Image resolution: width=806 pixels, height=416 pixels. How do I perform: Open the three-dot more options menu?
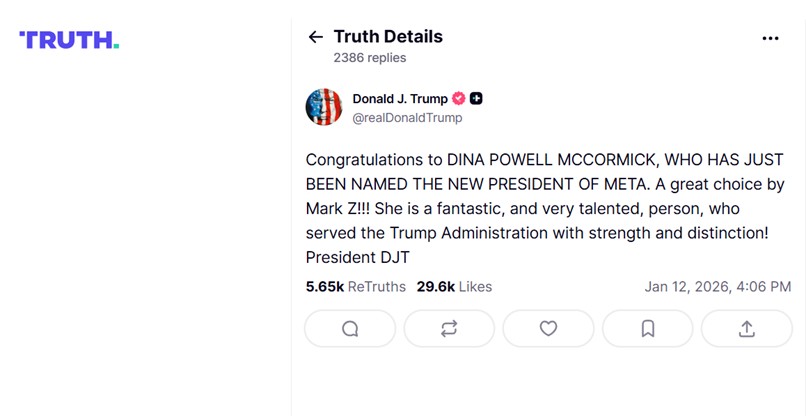(x=770, y=38)
